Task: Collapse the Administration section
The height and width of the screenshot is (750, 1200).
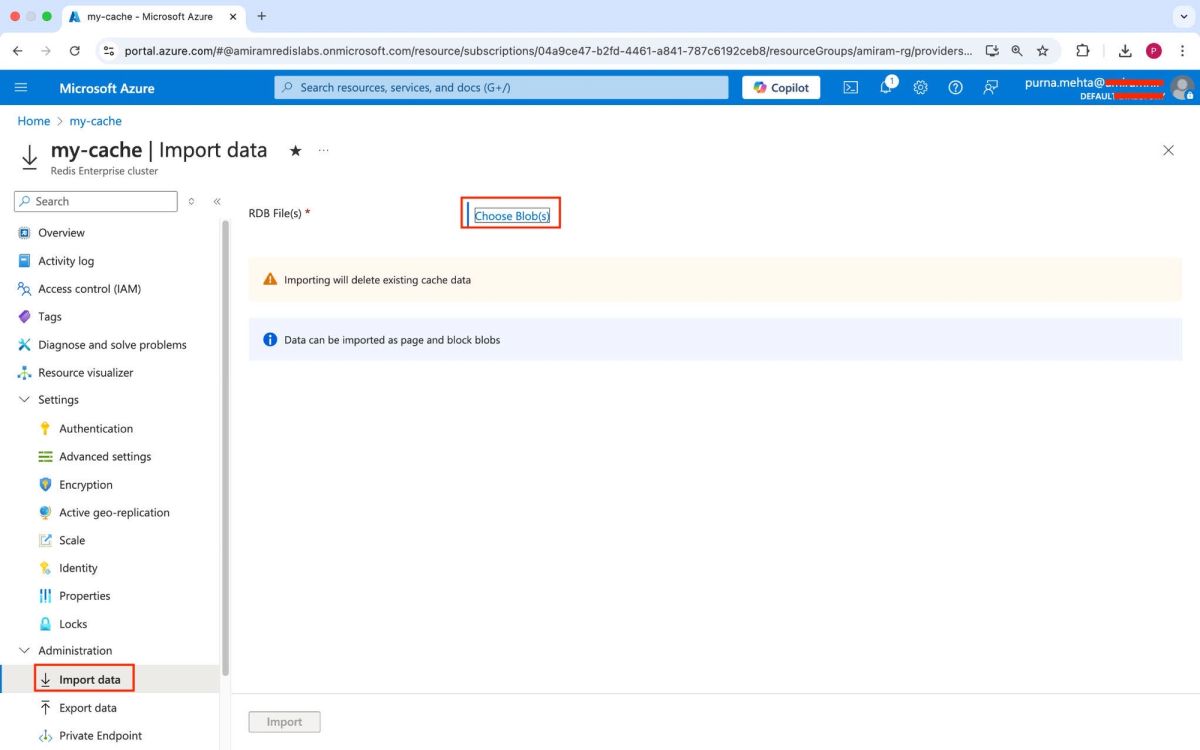Action: 23,650
